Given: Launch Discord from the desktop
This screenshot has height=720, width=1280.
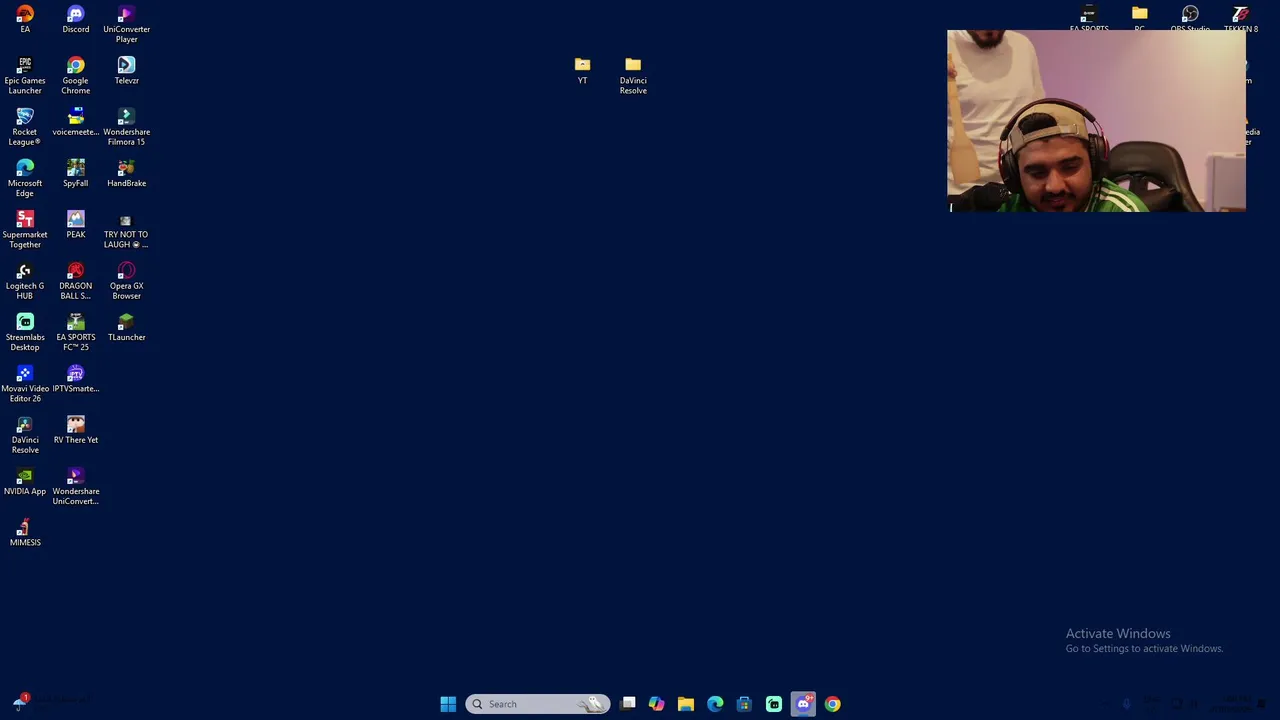Looking at the screenshot, I should (75, 19).
